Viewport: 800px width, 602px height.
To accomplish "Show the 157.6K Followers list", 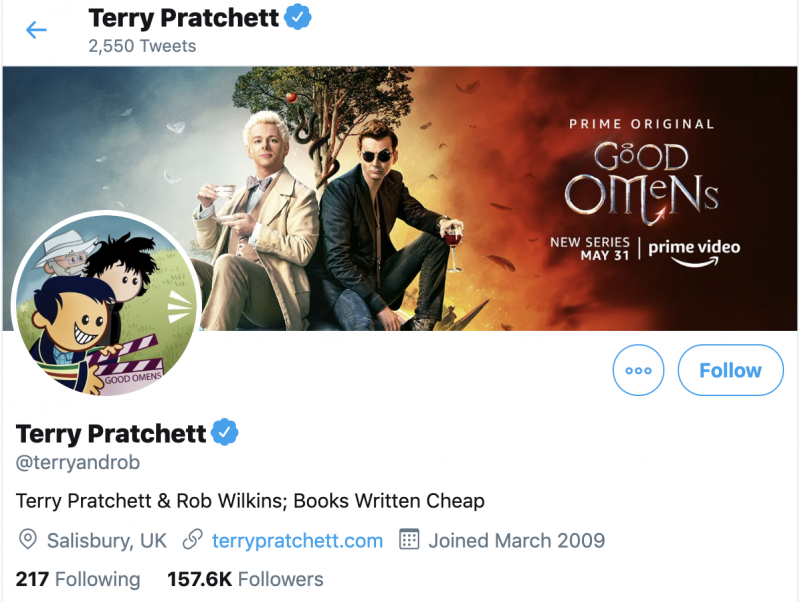I will click(245, 579).
